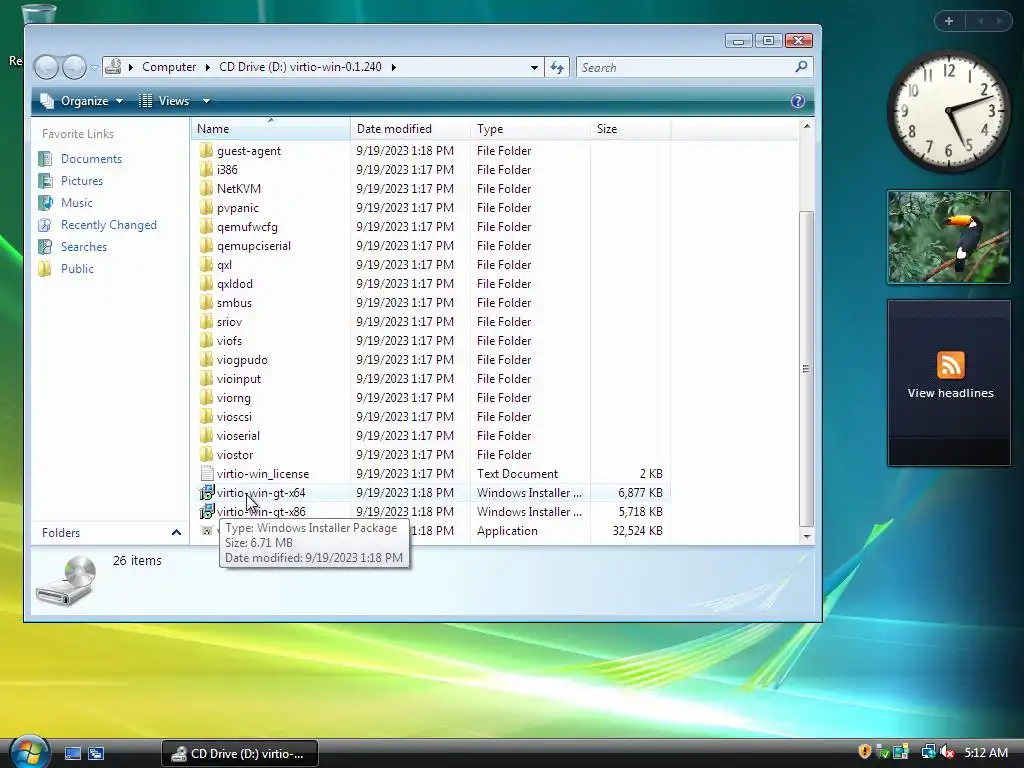Select the qxldod folder icon
1024x768 pixels.
206,283
